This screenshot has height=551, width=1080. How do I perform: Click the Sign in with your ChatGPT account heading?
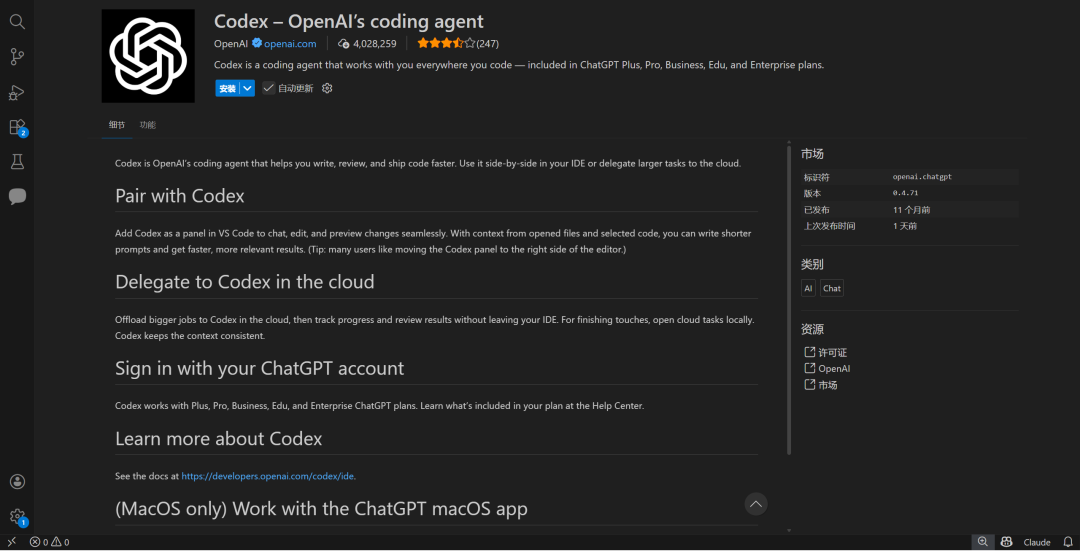260,368
